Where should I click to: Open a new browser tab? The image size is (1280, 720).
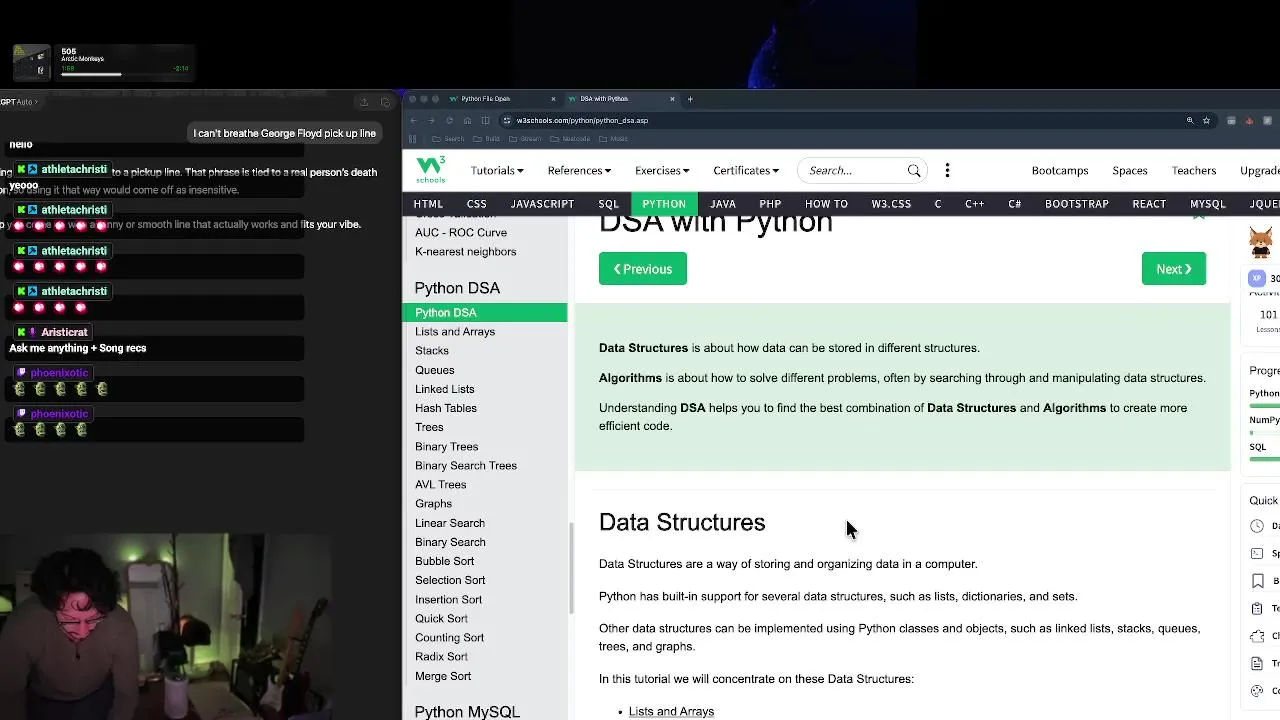tap(690, 99)
